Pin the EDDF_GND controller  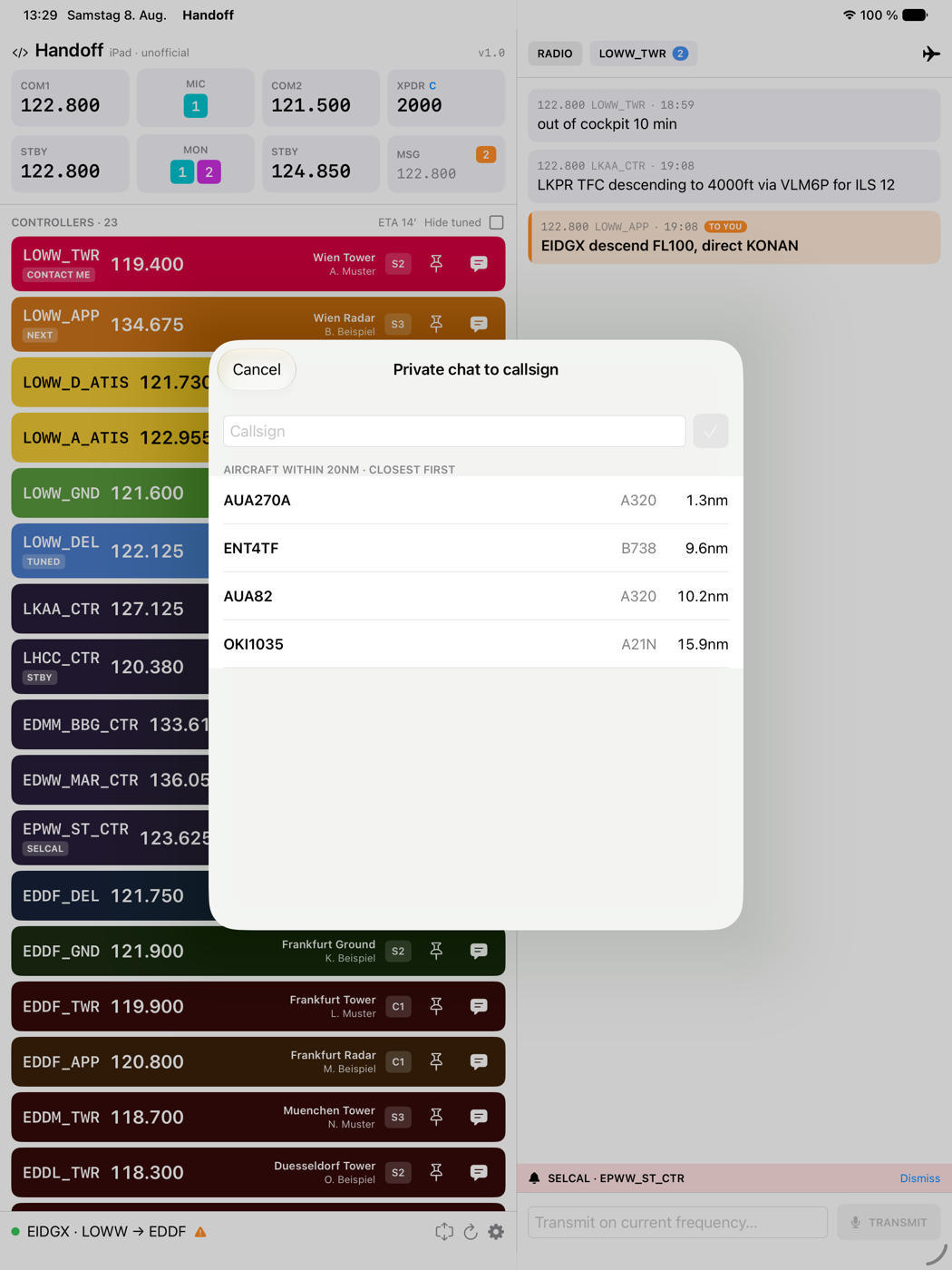point(436,951)
